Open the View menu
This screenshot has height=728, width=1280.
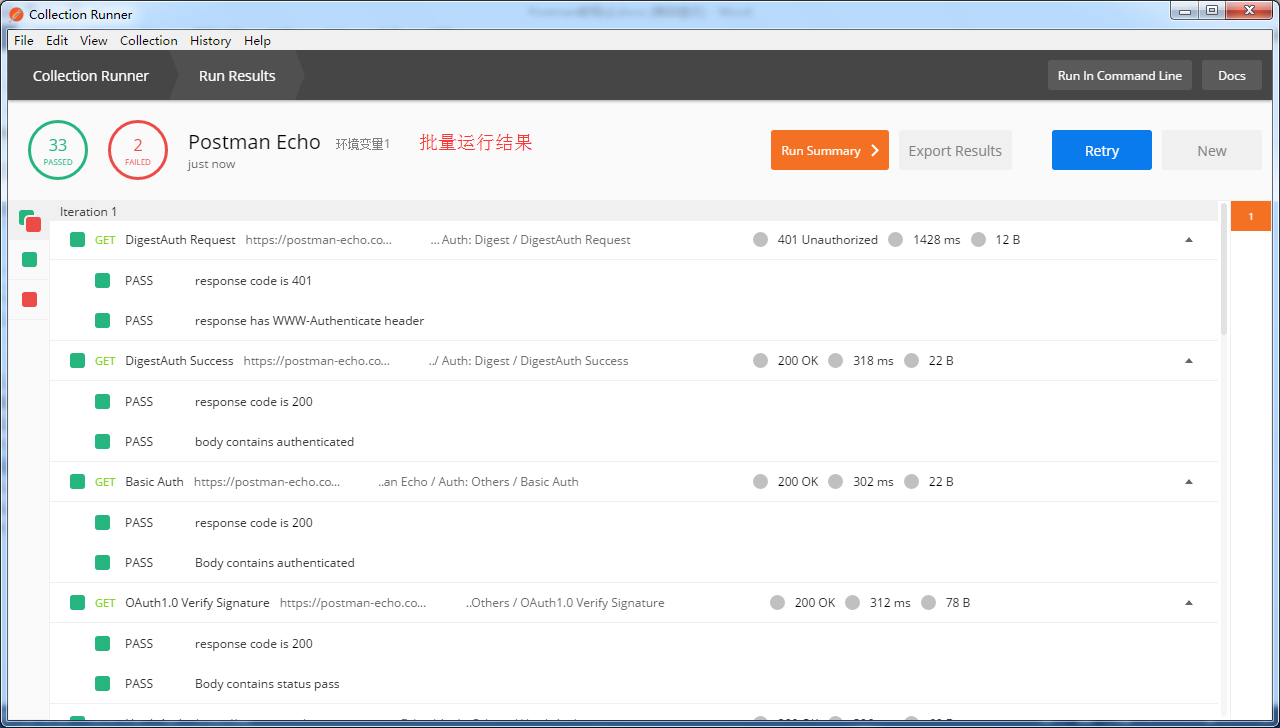pos(94,41)
